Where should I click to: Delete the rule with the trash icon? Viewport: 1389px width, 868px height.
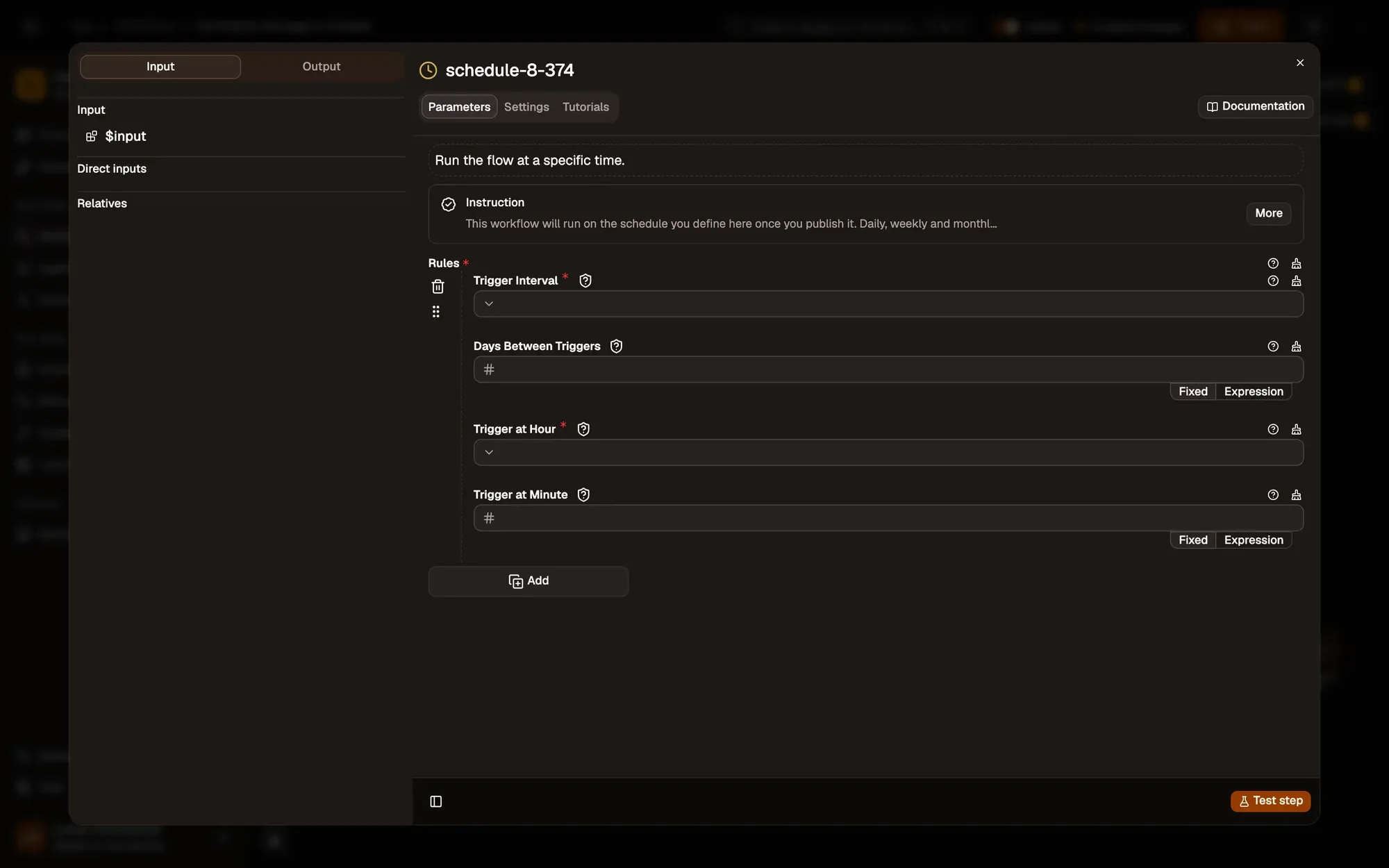pyautogui.click(x=438, y=286)
